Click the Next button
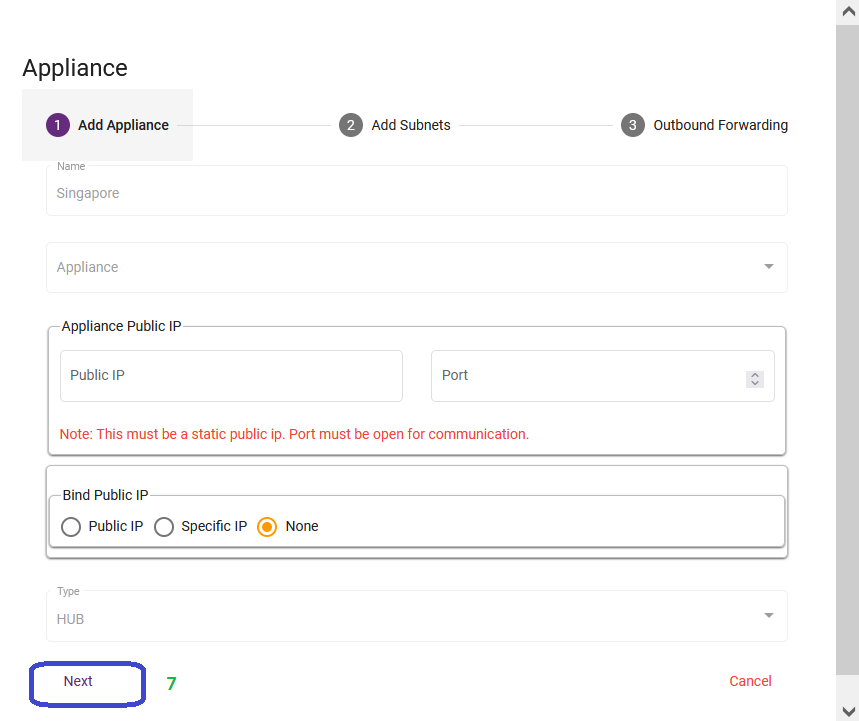 tap(87, 683)
